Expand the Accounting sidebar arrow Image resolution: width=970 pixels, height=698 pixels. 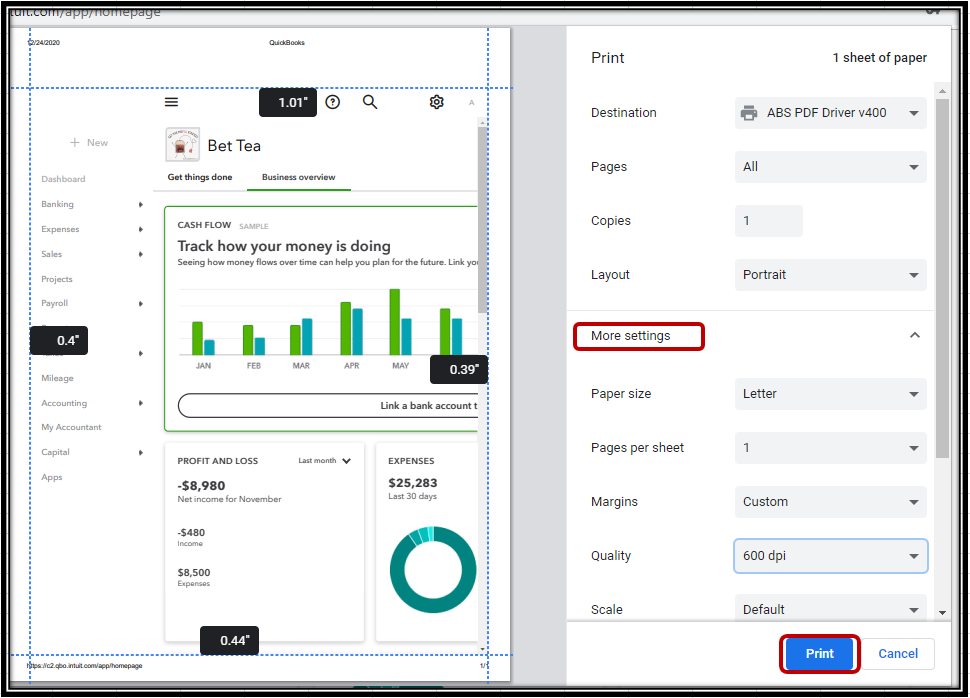pos(141,403)
